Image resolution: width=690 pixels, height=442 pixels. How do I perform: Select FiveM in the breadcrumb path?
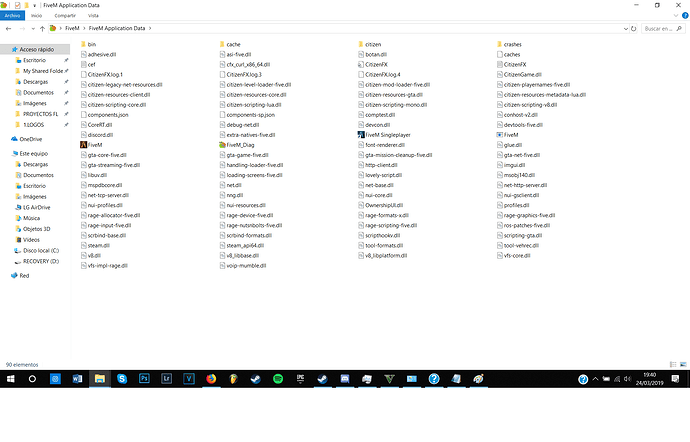tap(72, 28)
